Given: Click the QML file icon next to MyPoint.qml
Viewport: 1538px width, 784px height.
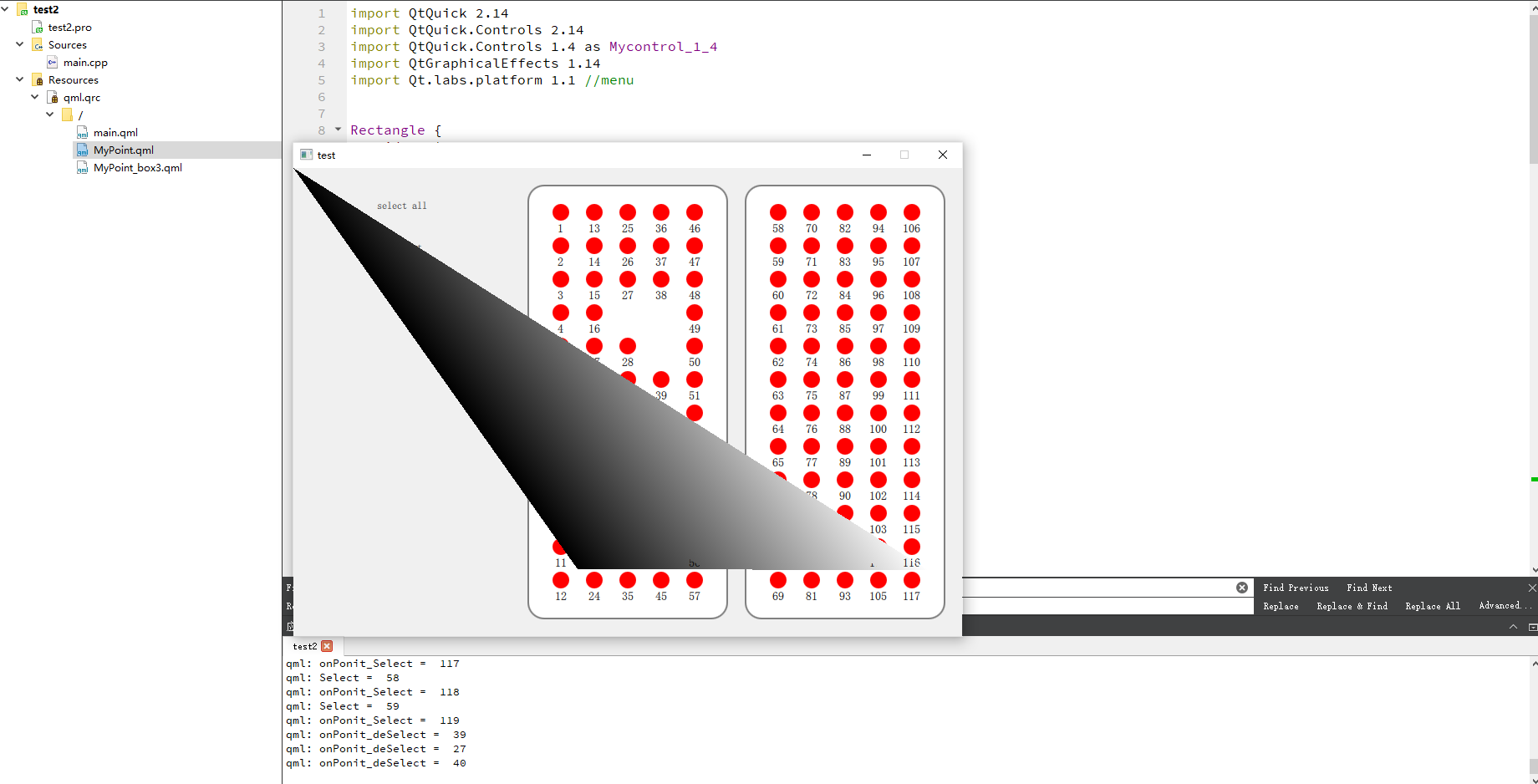Looking at the screenshot, I should (x=84, y=150).
